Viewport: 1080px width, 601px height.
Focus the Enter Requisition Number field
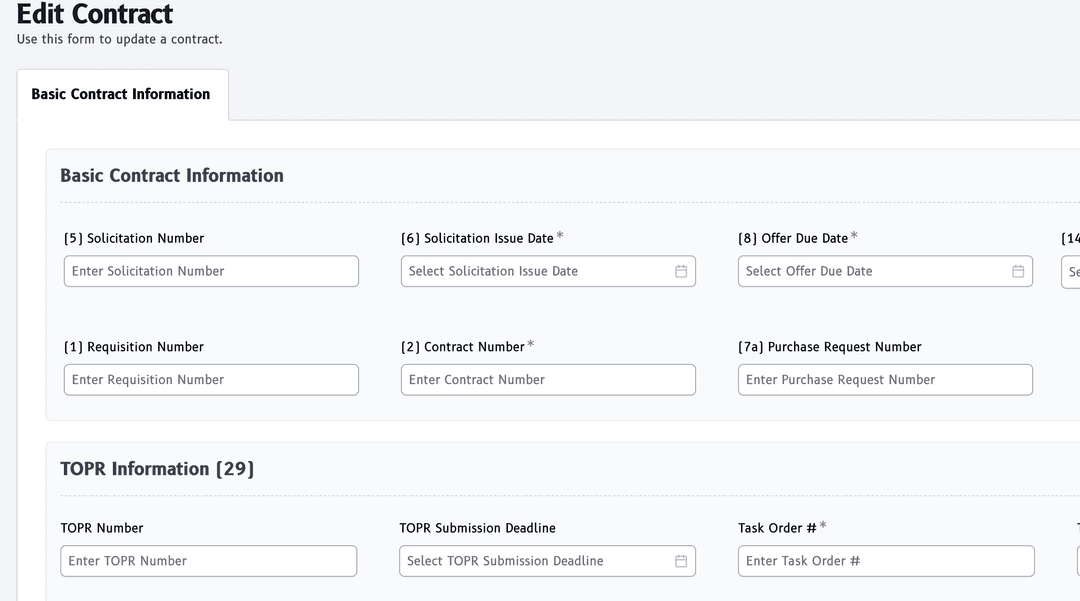tap(210, 380)
